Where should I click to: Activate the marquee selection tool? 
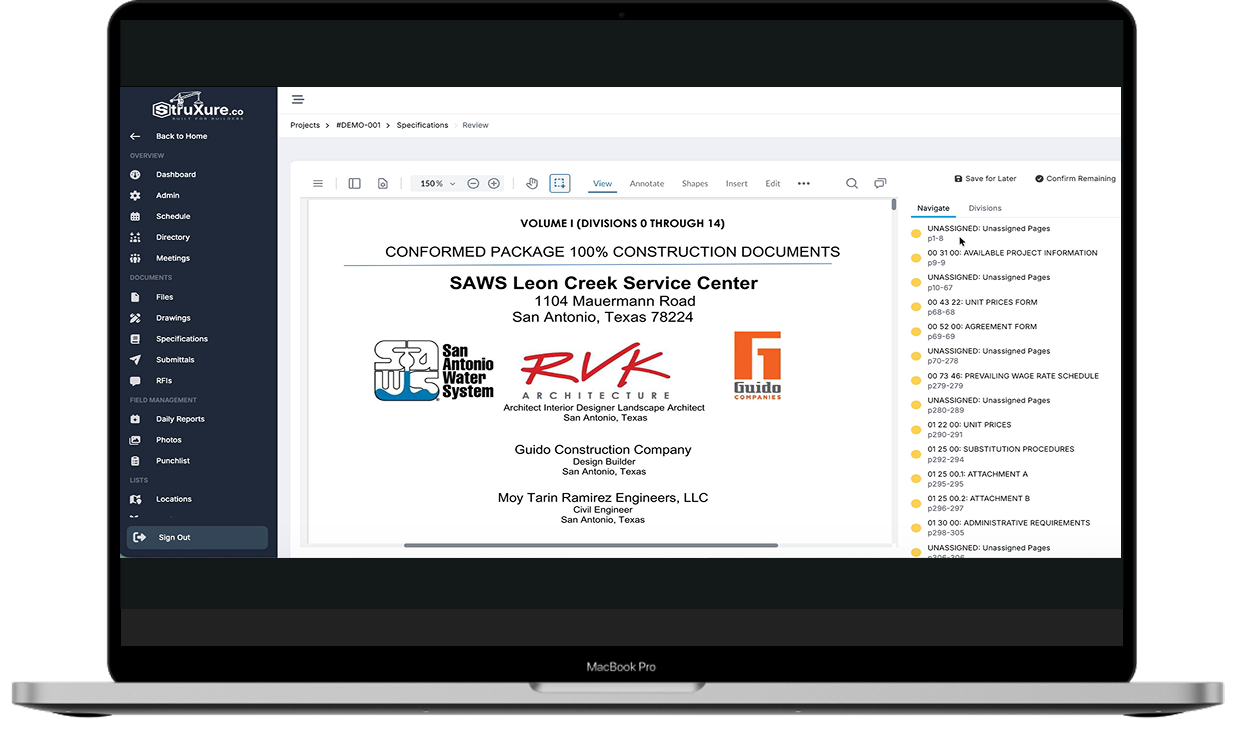tap(560, 183)
